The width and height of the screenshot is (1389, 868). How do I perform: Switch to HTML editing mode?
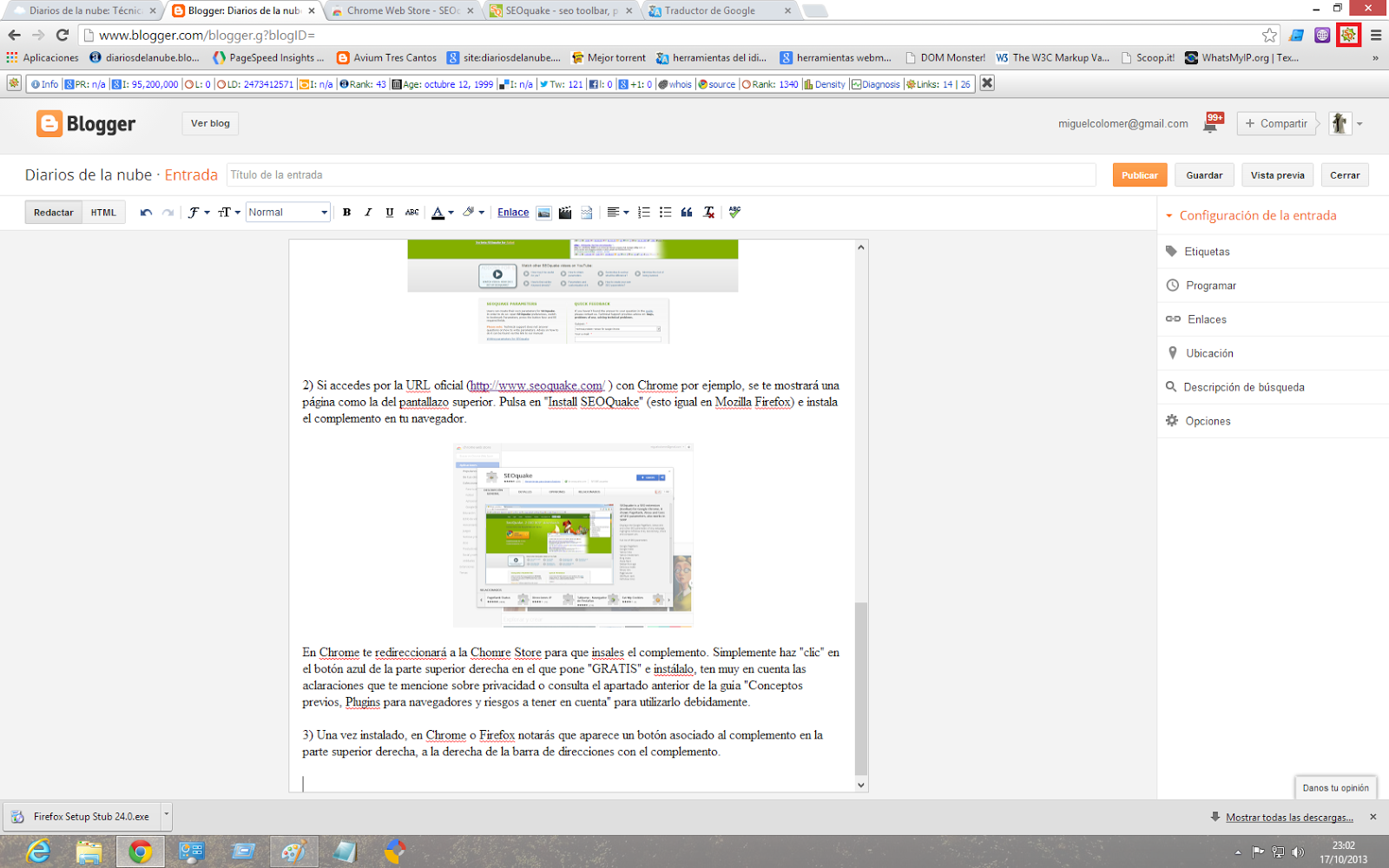[x=103, y=213]
